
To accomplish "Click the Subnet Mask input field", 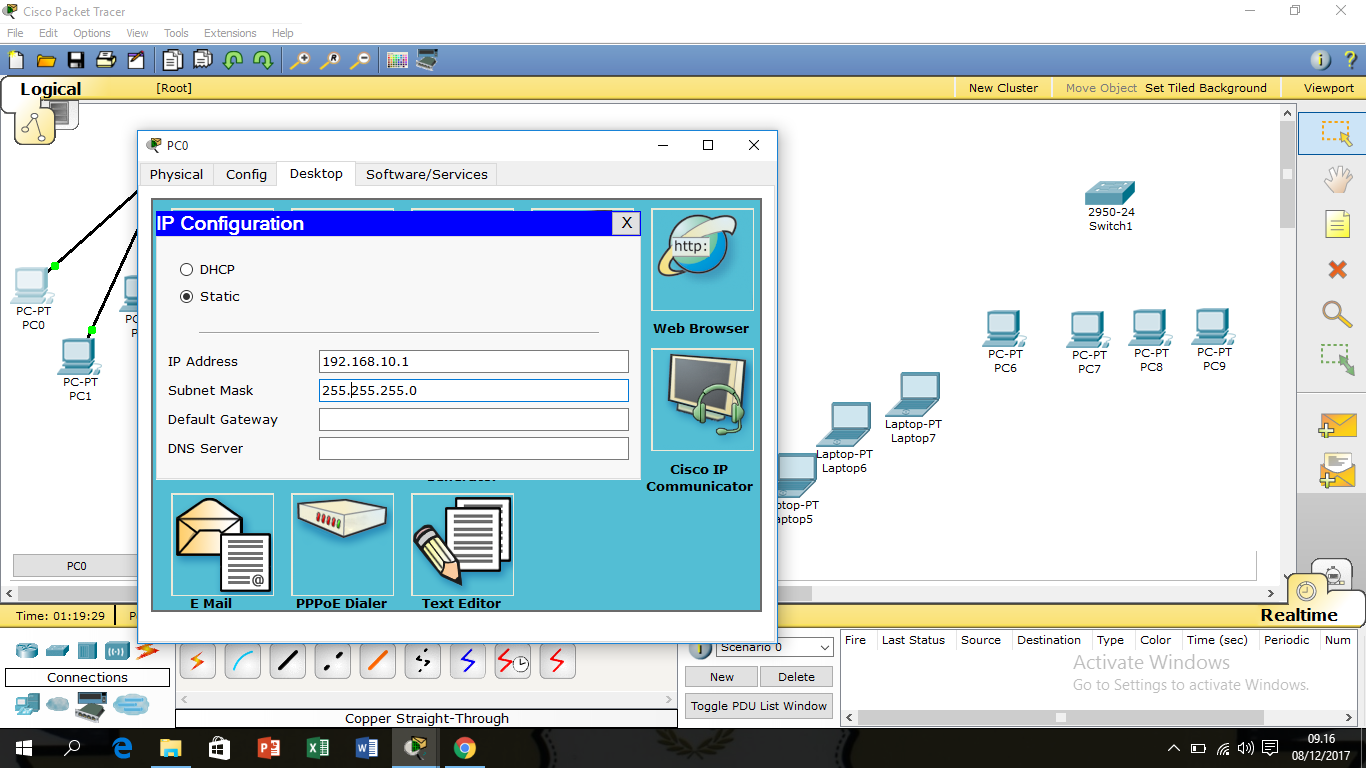I will (474, 391).
